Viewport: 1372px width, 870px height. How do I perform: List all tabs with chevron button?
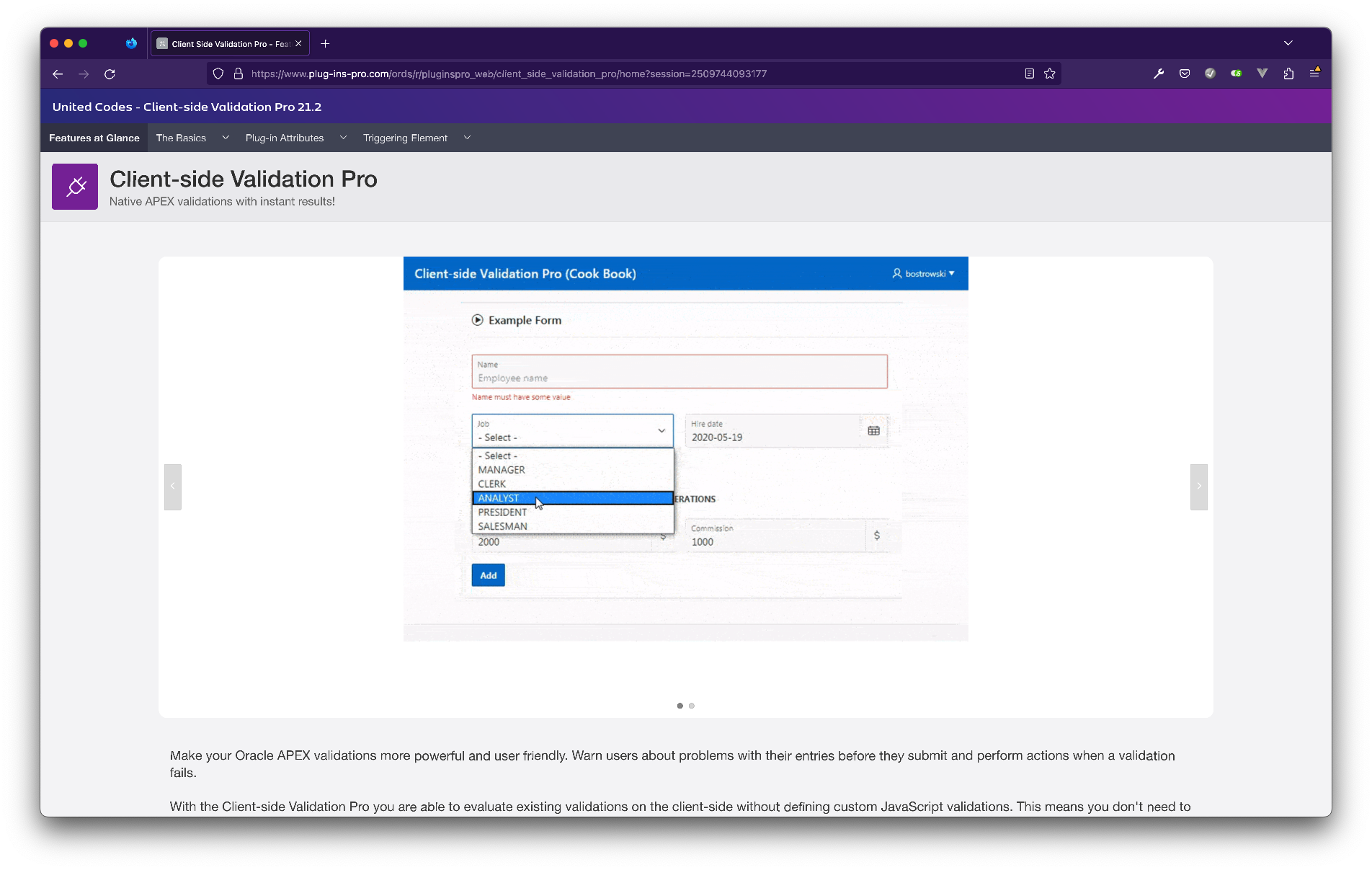[1288, 43]
